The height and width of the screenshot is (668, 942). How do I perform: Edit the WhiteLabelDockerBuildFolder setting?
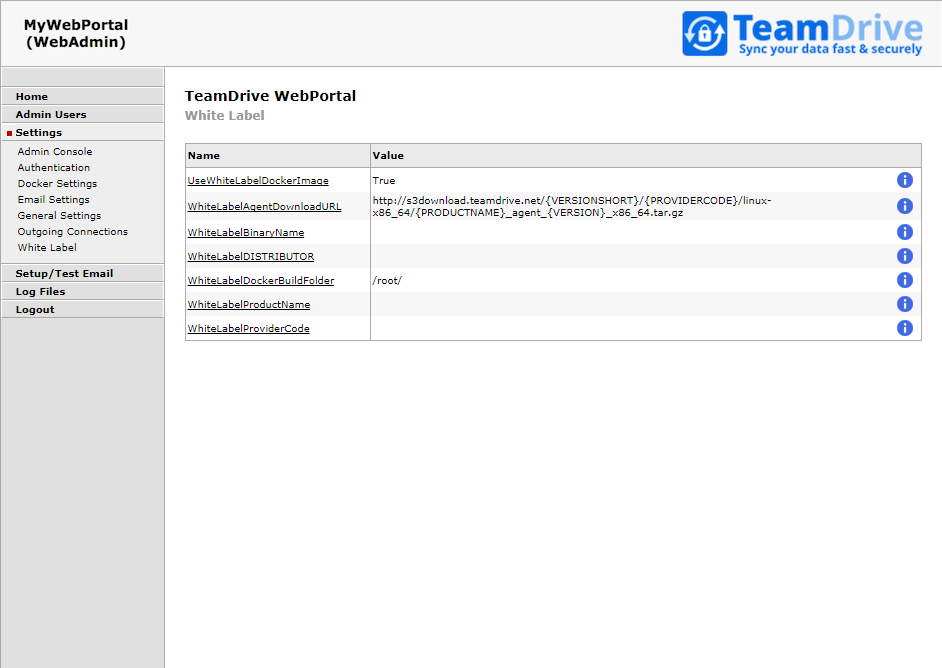point(261,281)
